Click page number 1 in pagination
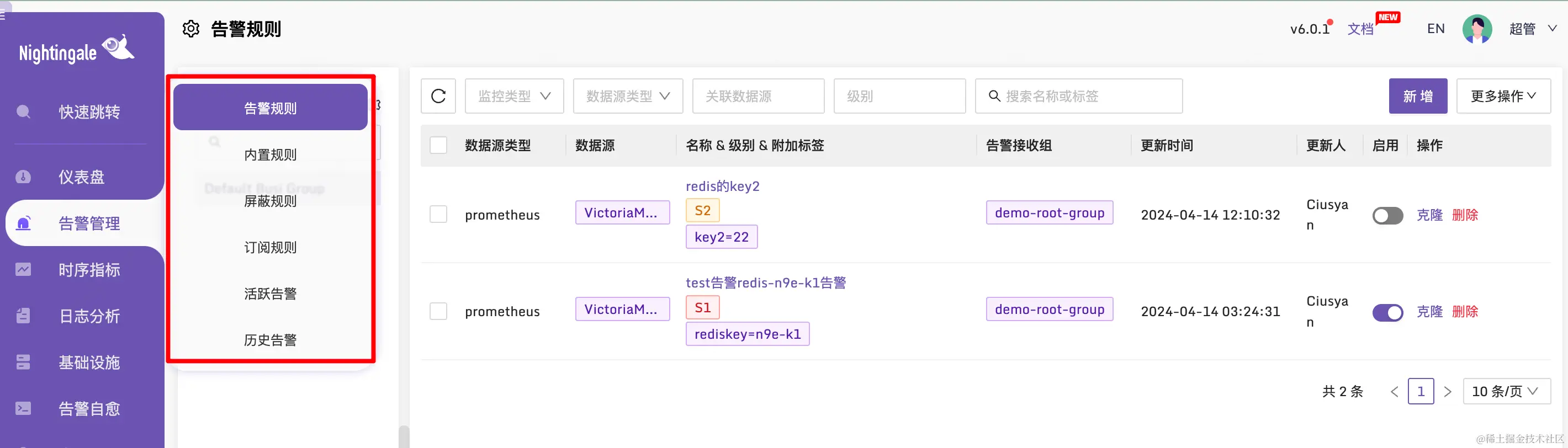The image size is (1568, 448). (1421, 392)
